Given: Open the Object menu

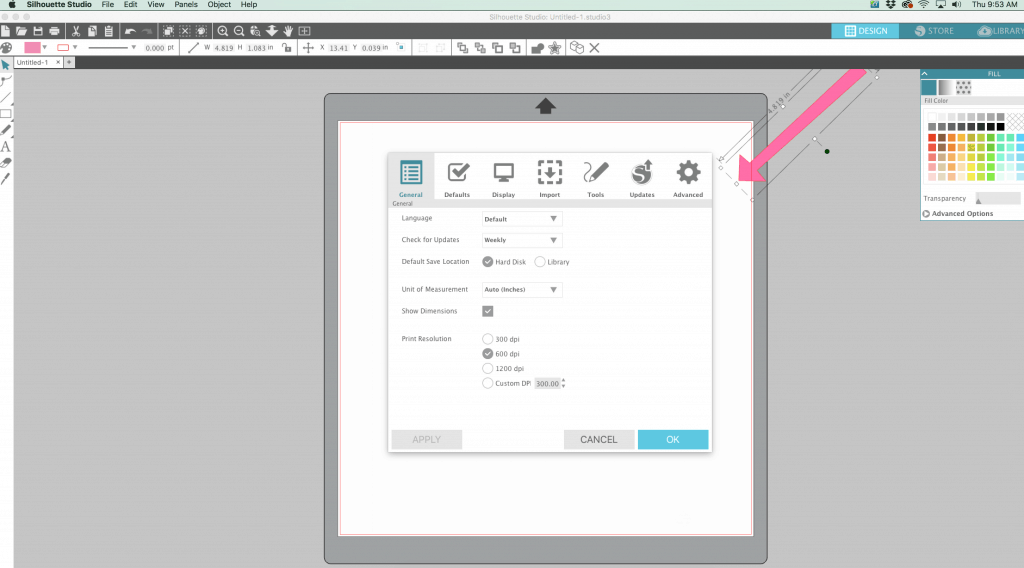Looking at the screenshot, I should pyautogui.click(x=219, y=5).
